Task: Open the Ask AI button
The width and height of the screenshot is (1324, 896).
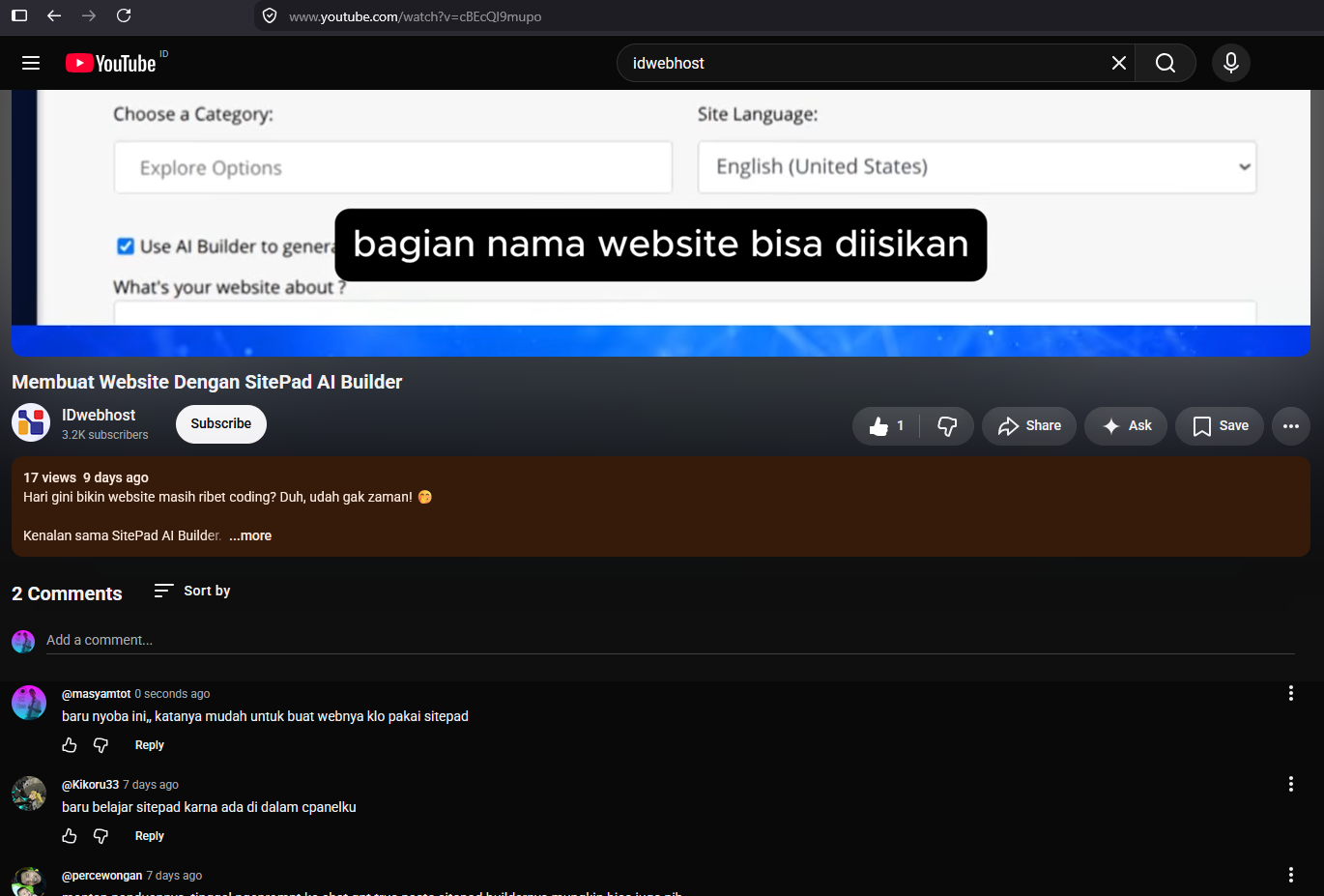Action: (x=1126, y=426)
